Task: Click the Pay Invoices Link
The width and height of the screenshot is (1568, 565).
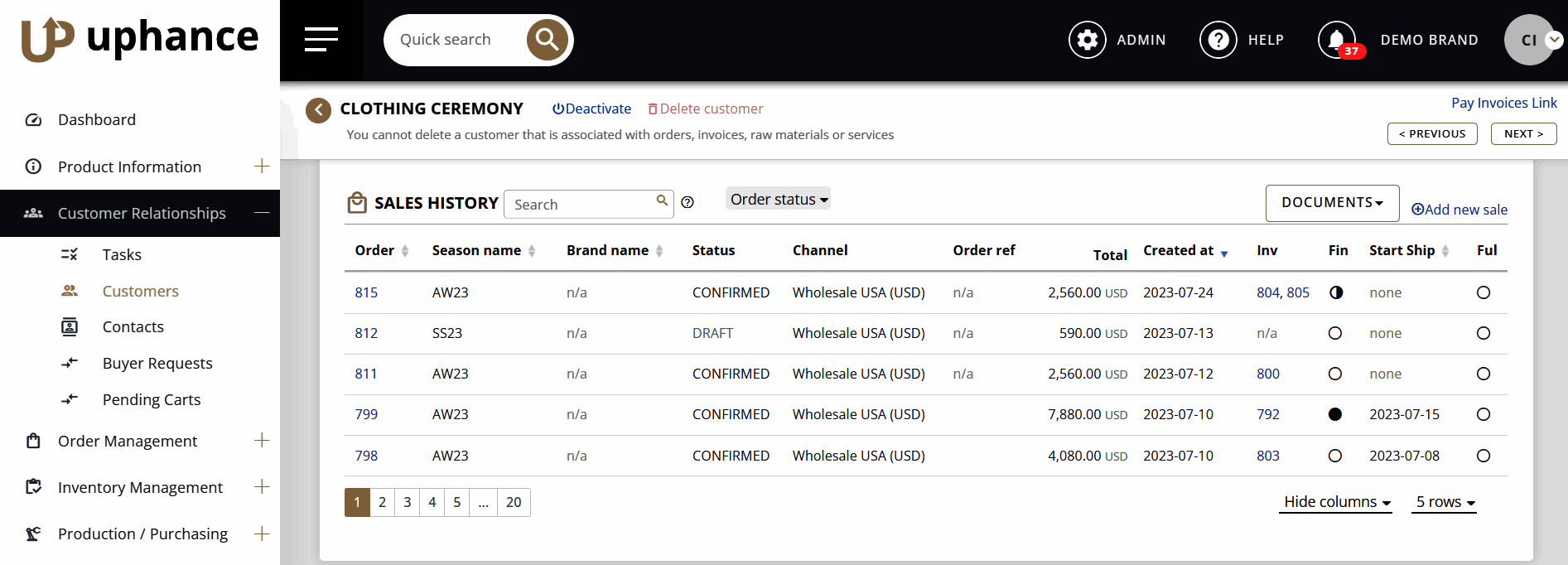Action: [x=1503, y=103]
